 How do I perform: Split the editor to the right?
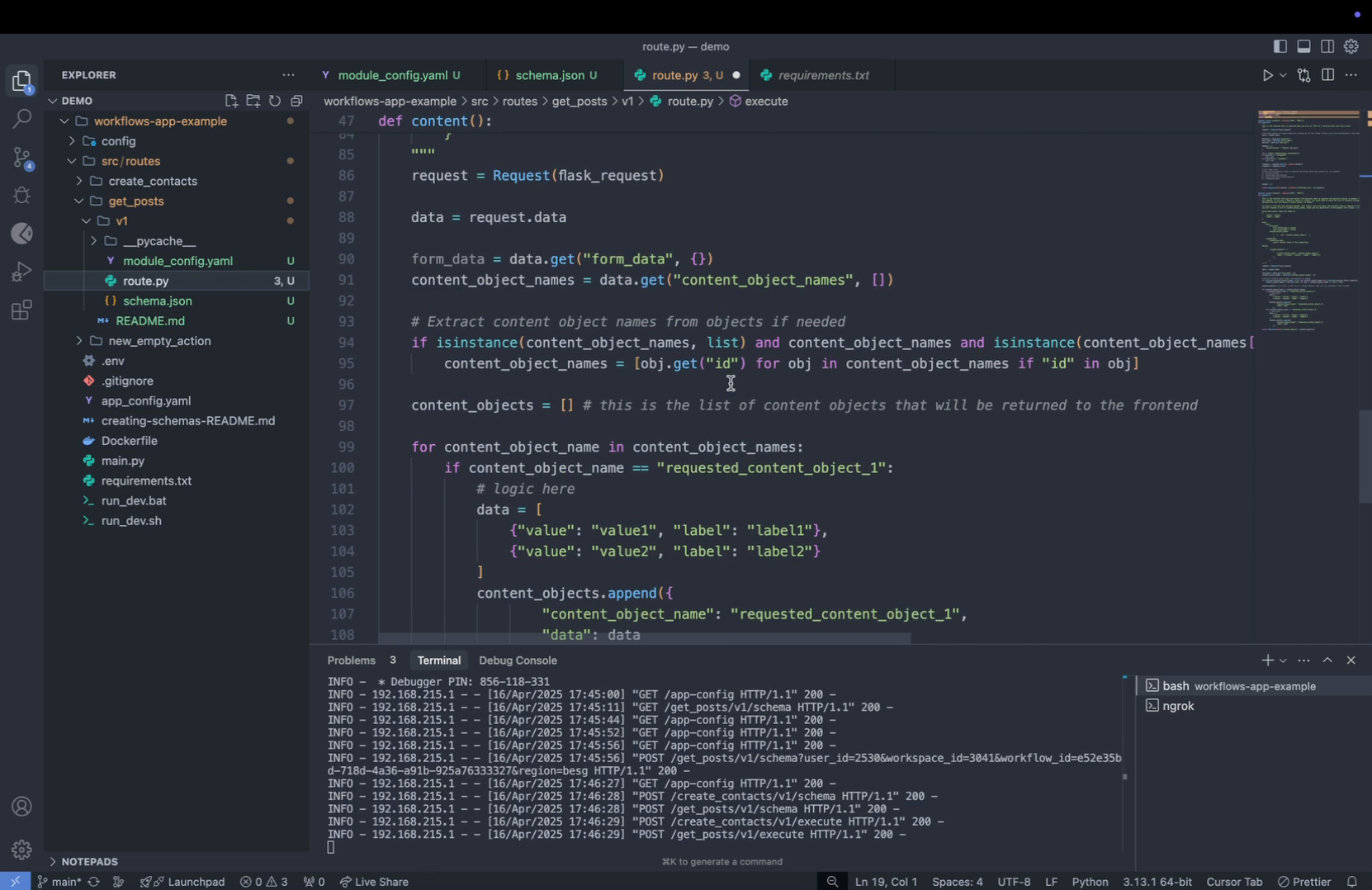point(1327,75)
